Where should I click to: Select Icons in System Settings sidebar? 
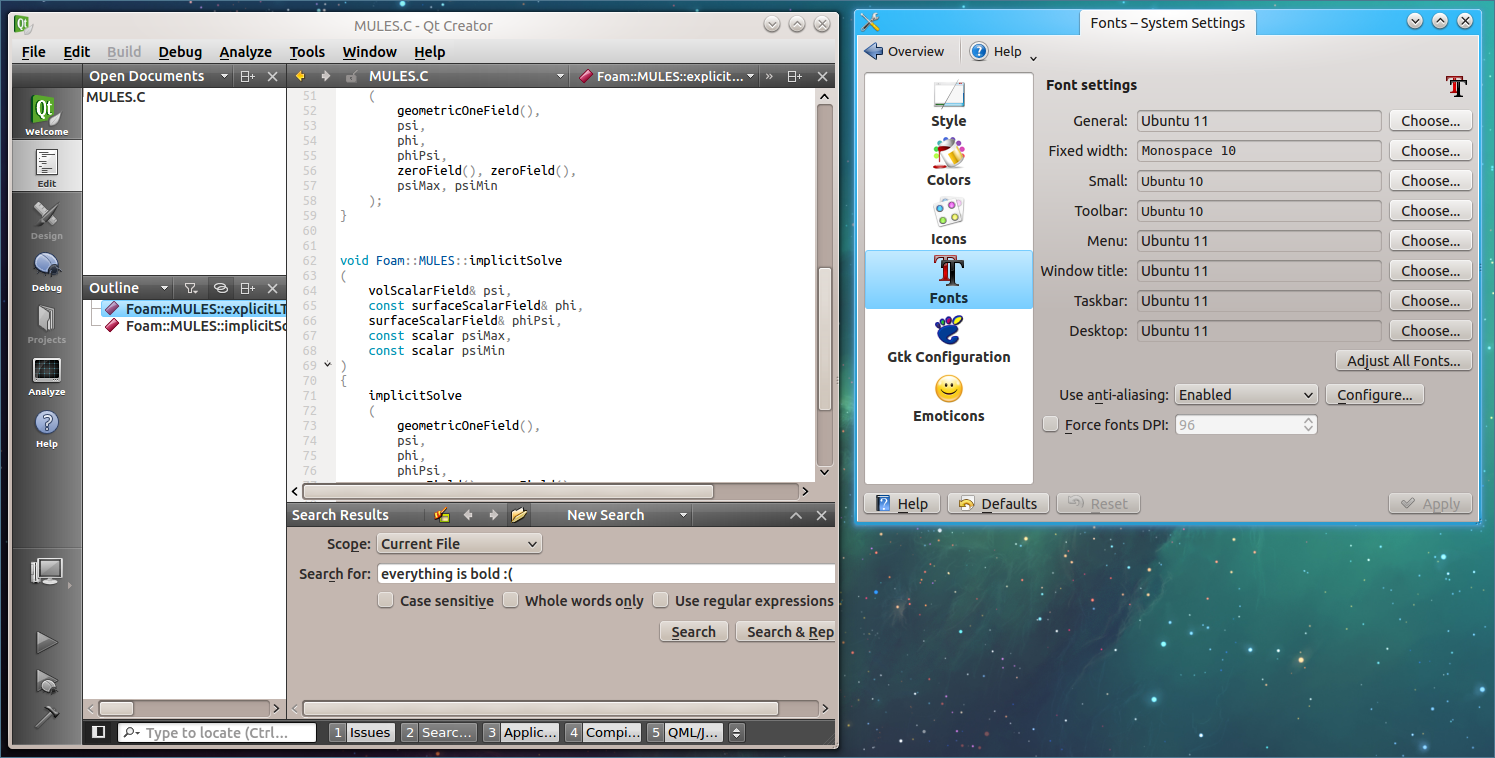click(x=948, y=222)
